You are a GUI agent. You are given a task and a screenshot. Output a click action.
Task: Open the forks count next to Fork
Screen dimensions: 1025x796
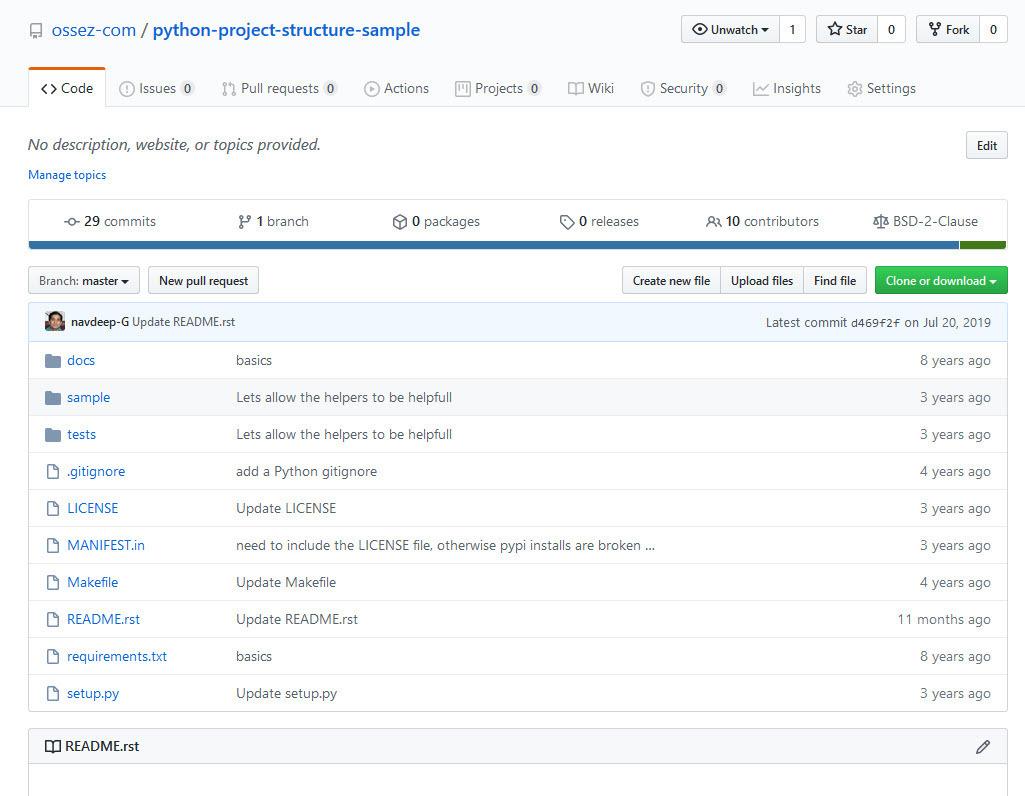coord(993,29)
